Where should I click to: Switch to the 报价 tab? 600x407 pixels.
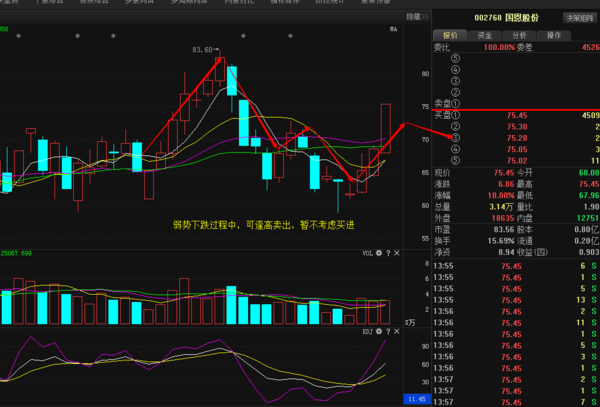450,36
